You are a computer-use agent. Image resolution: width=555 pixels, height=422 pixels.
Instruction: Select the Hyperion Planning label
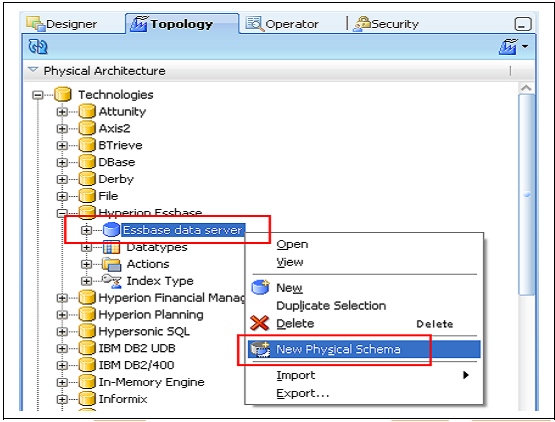pyautogui.click(x=151, y=315)
